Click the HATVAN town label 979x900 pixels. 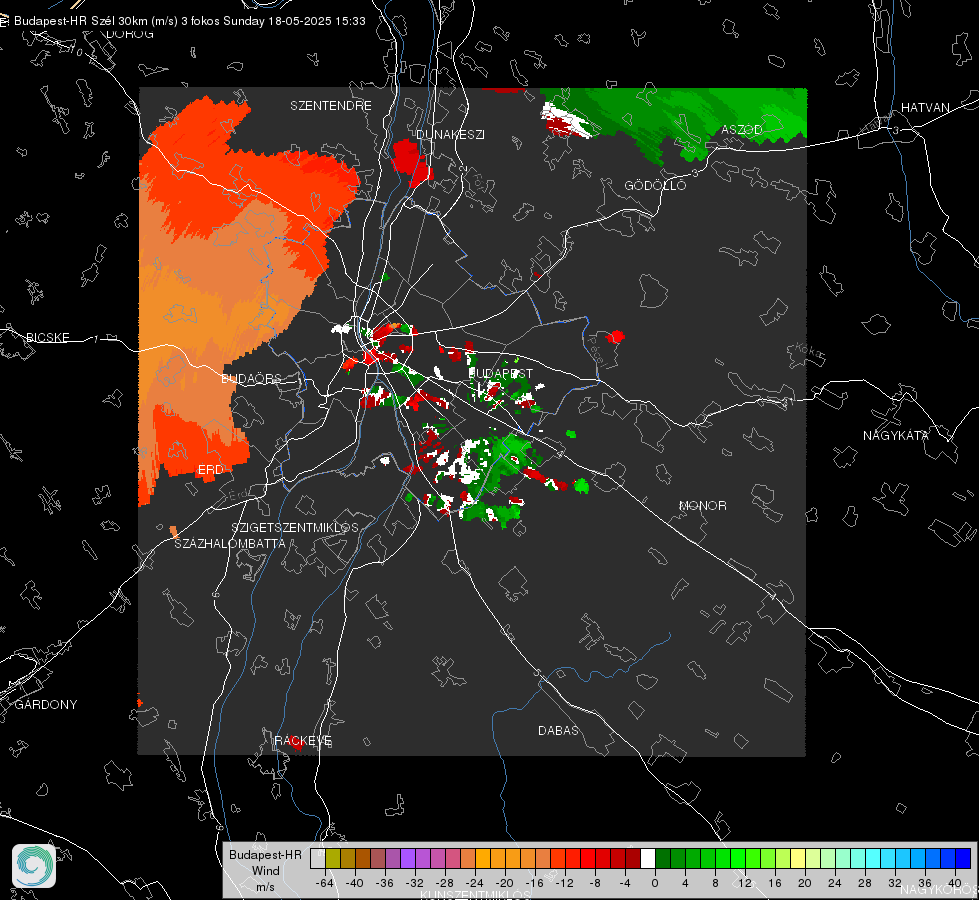point(925,107)
